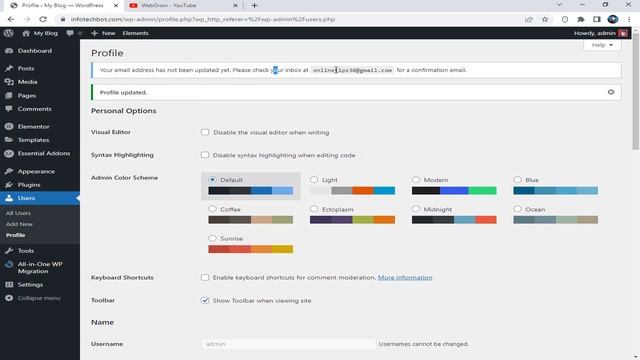Image resolution: width=640 pixels, height=360 pixels.
Task: Reload the page with the refresh icon
Action: coord(43,19)
